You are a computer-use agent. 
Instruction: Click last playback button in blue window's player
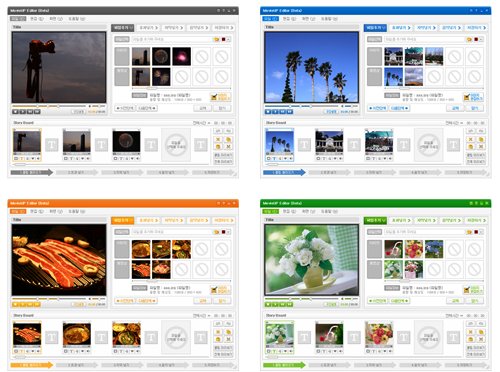pyautogui.click(x=290, y=112)
